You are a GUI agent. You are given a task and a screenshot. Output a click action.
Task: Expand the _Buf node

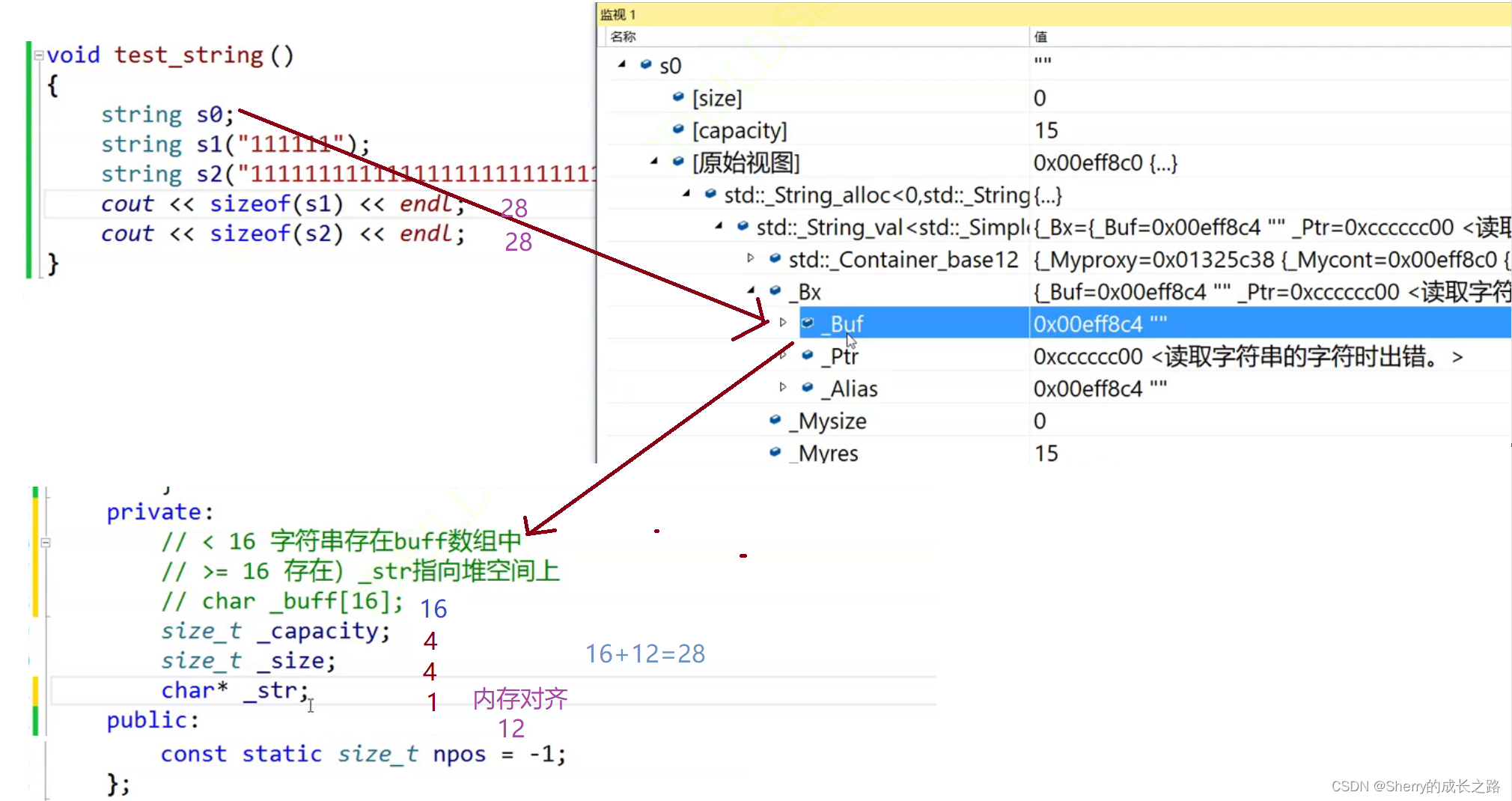coord(783,323)
